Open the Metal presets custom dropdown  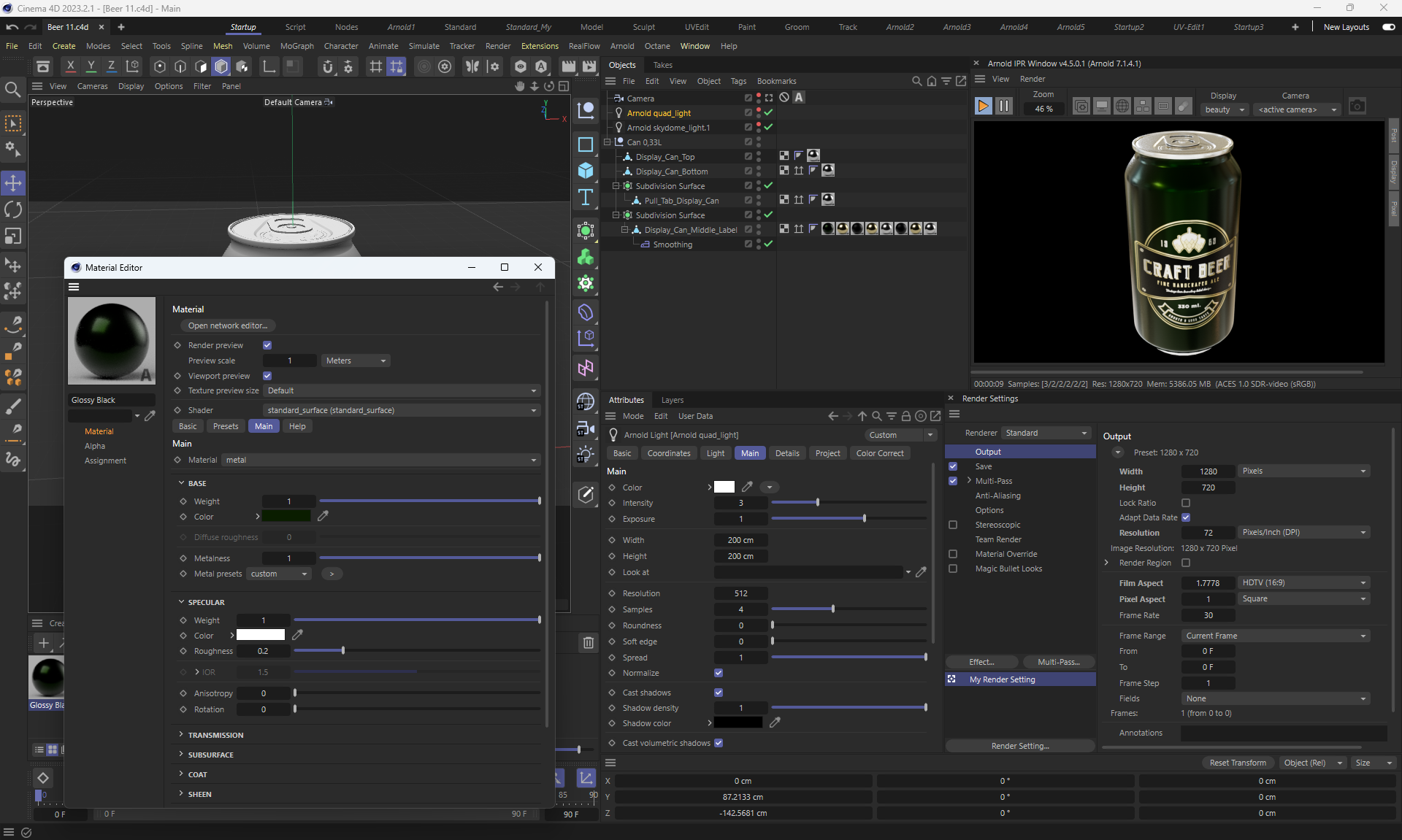(x=279, y=574)
